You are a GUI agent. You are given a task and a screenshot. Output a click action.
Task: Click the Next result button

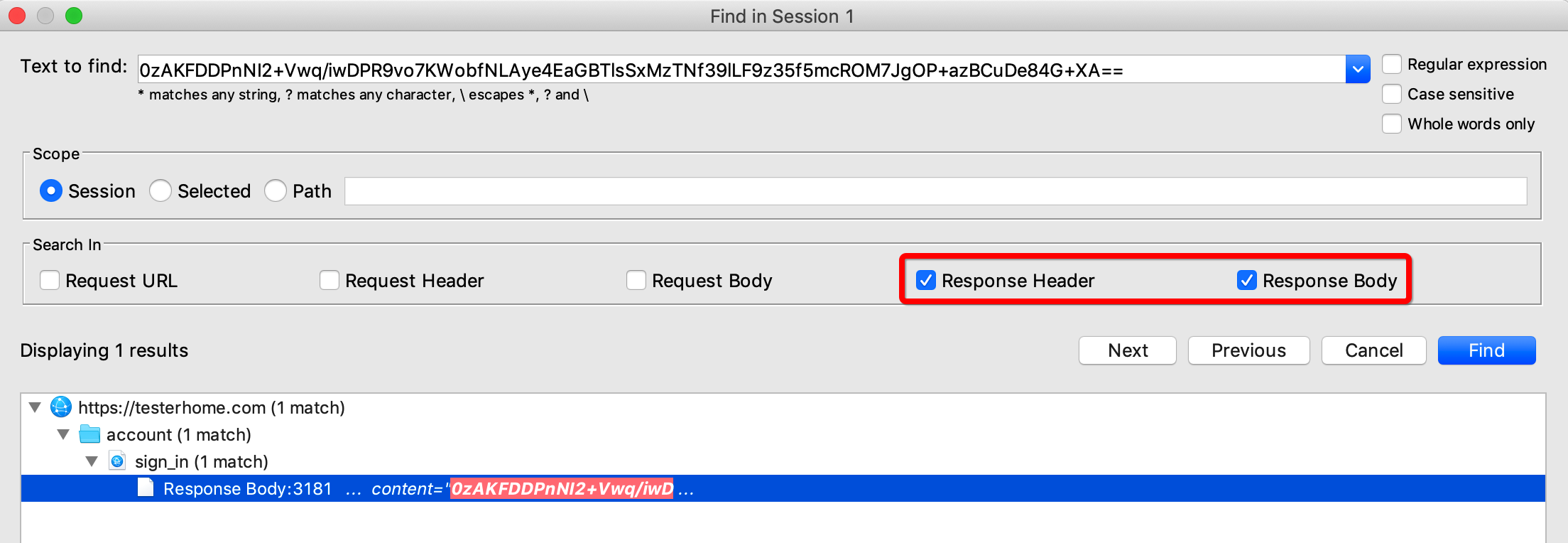click(x=1127, y=350)
